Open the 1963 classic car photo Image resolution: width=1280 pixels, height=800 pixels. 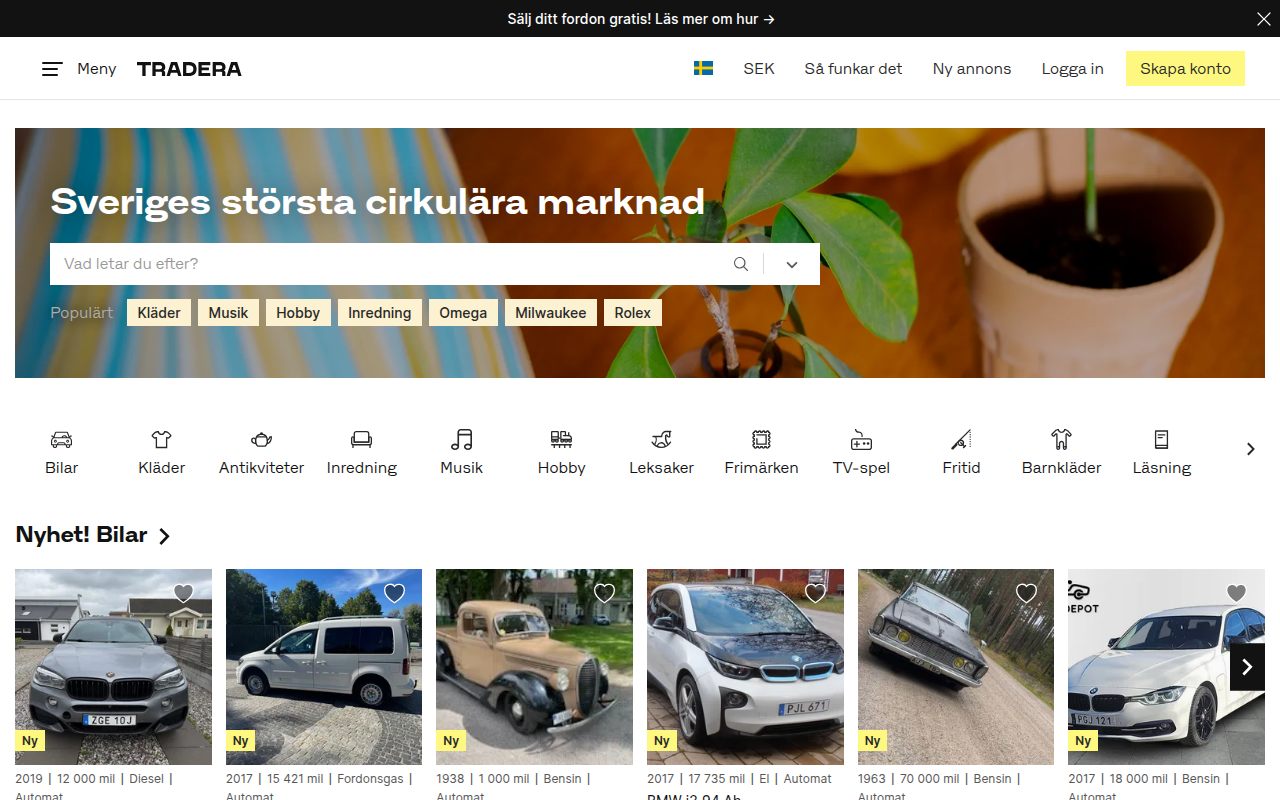pos(956,667)
